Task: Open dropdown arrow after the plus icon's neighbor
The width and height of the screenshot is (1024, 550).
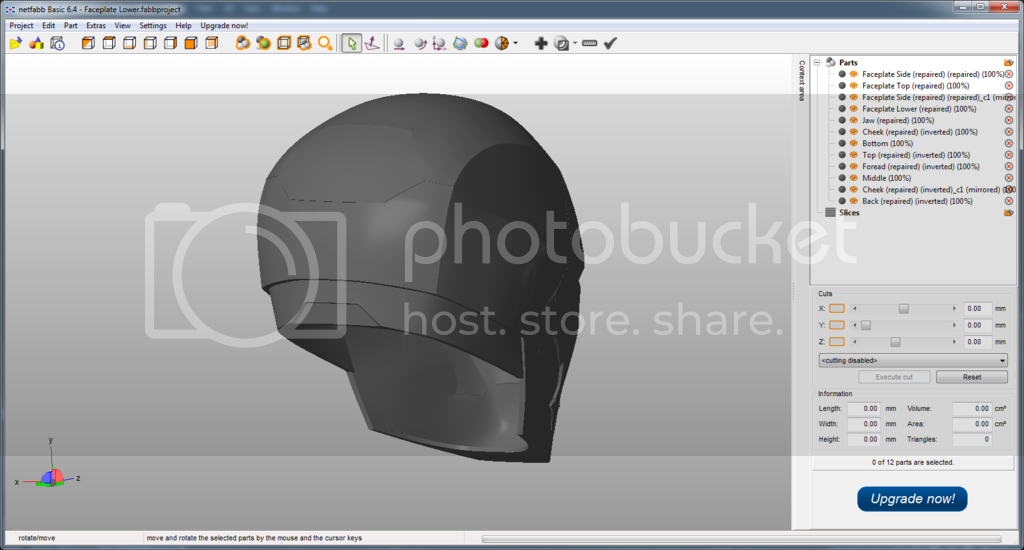Action: (x=575, y=44)
